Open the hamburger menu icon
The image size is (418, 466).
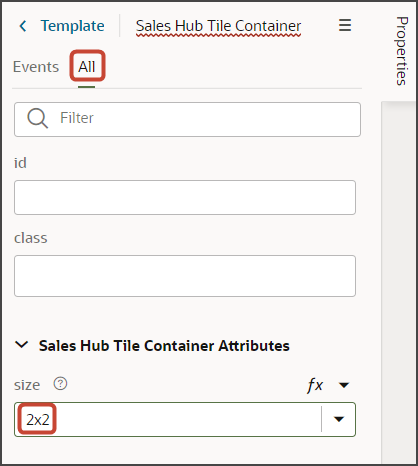pyautogui.click(x=345, y=25)
